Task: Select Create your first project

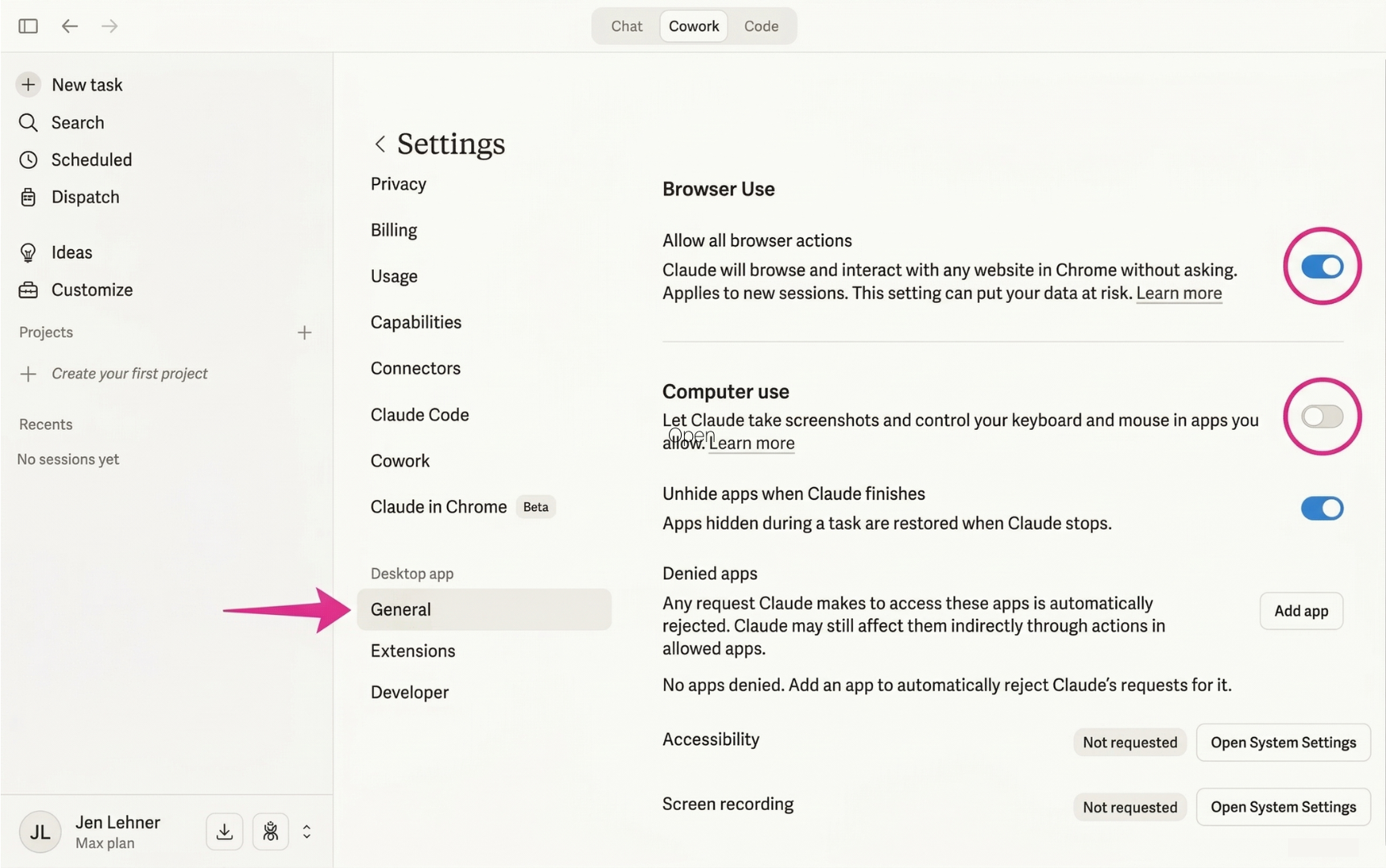Action: (129, 374)
